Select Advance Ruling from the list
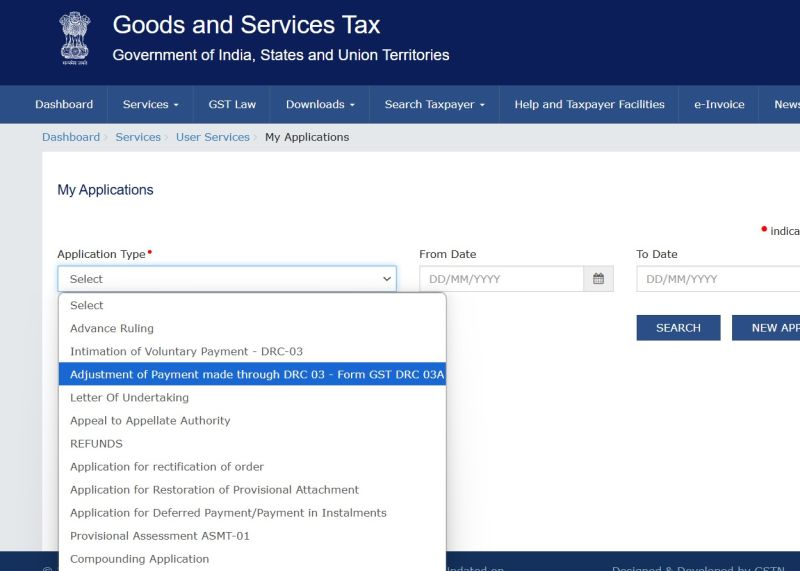The height and width of the screenshot is (571, 800). coord(112,328)
